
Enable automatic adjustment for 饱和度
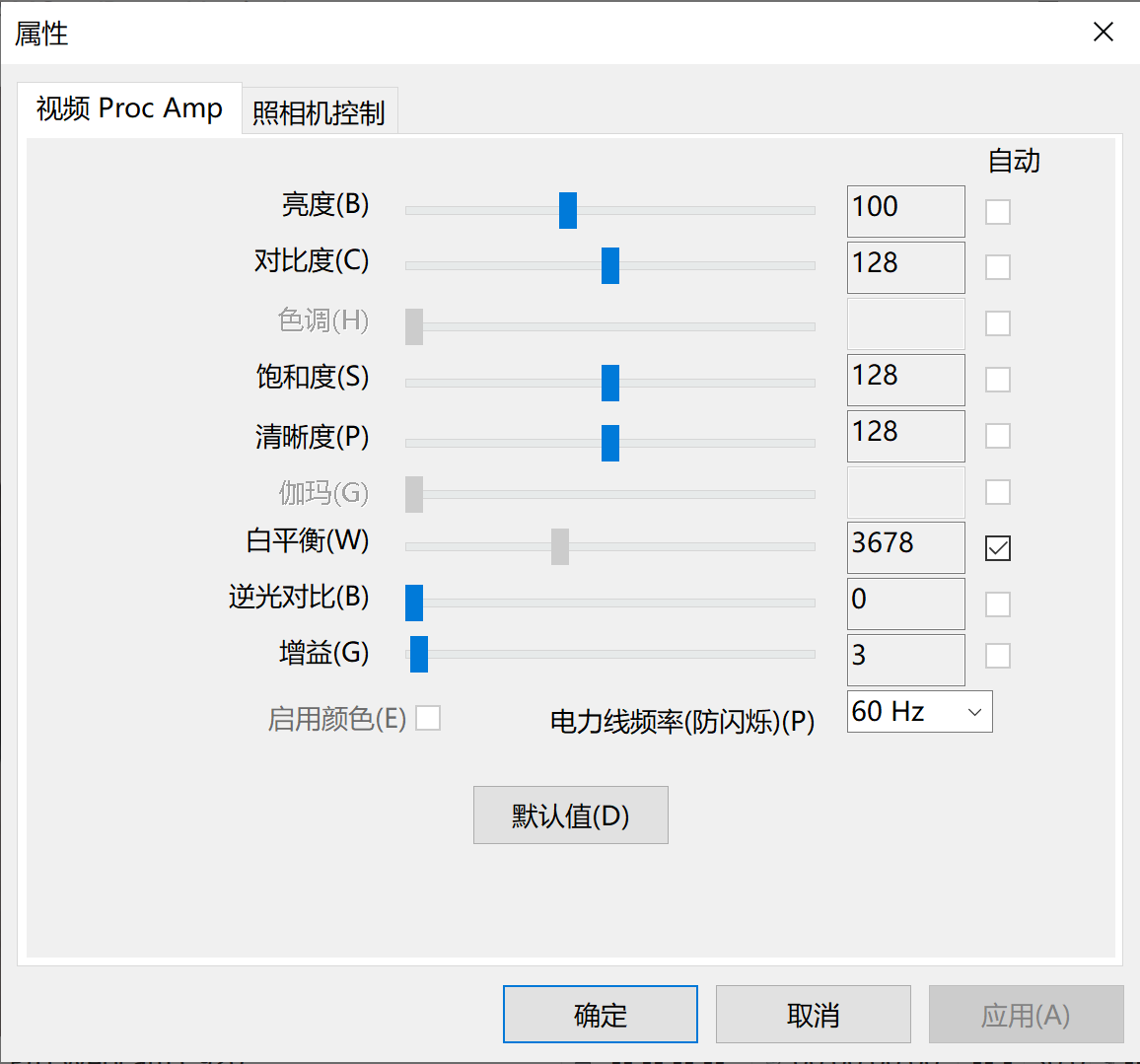coord(997,379)
